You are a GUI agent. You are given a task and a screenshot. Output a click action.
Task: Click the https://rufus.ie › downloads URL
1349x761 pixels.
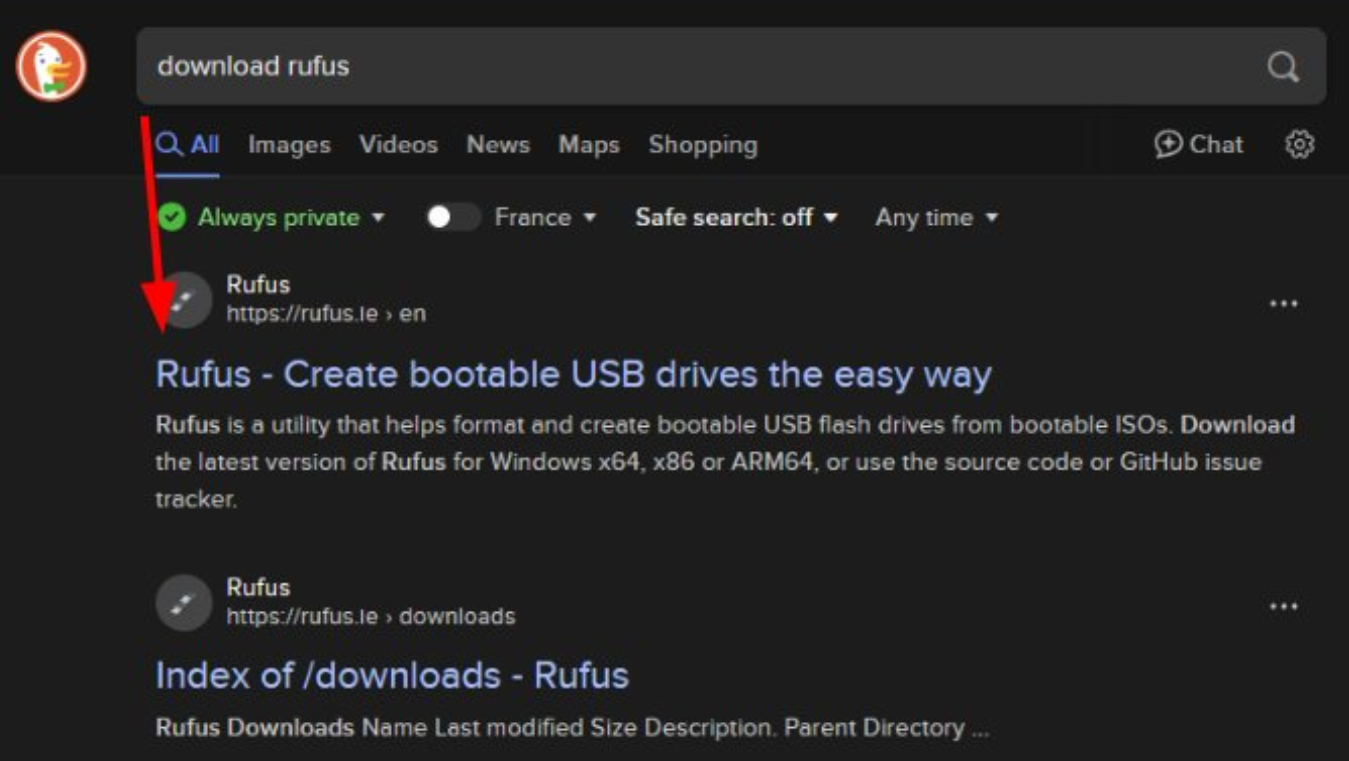(371, 616)
